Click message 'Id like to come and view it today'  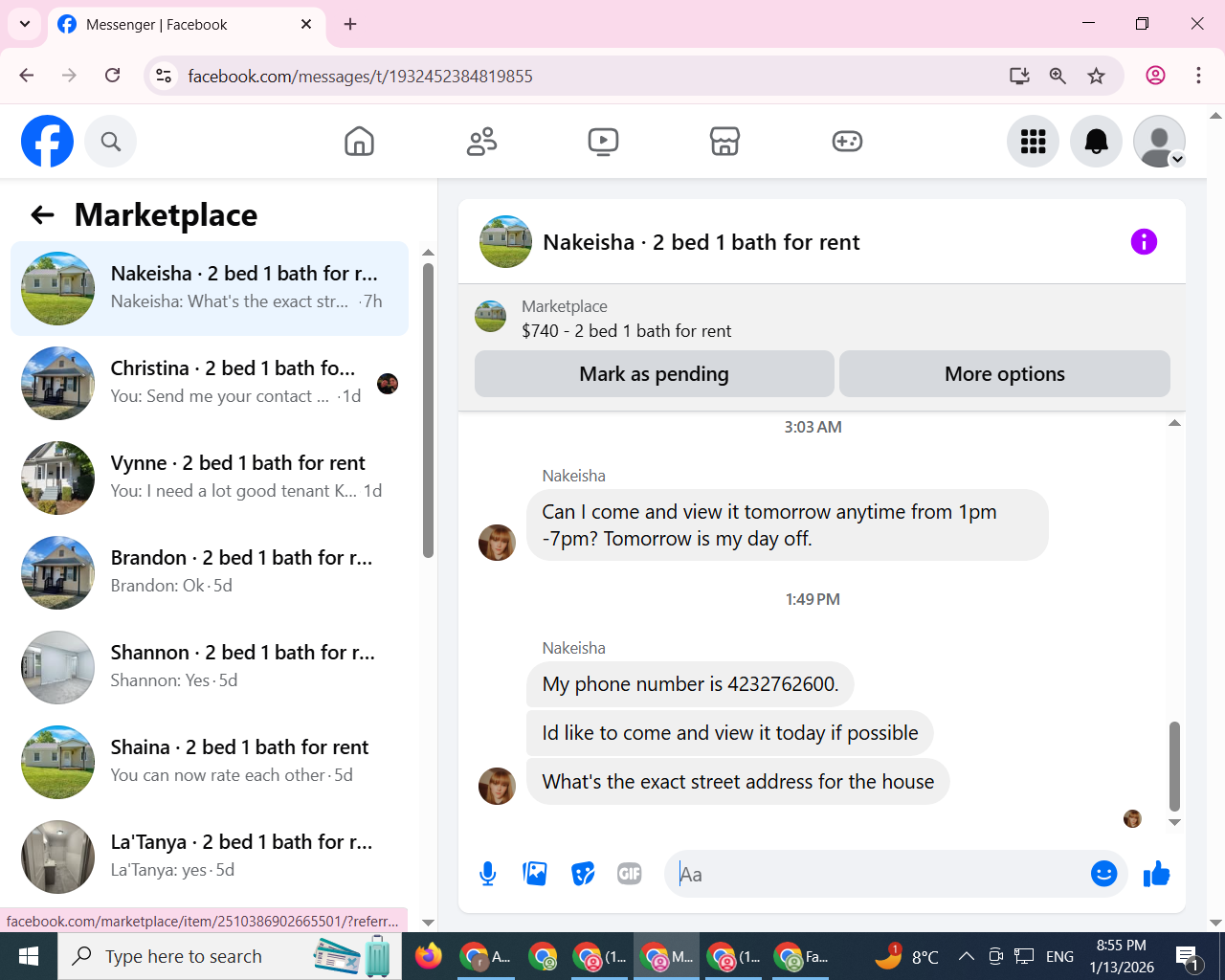pyautogui.click(x=730, y=733)
